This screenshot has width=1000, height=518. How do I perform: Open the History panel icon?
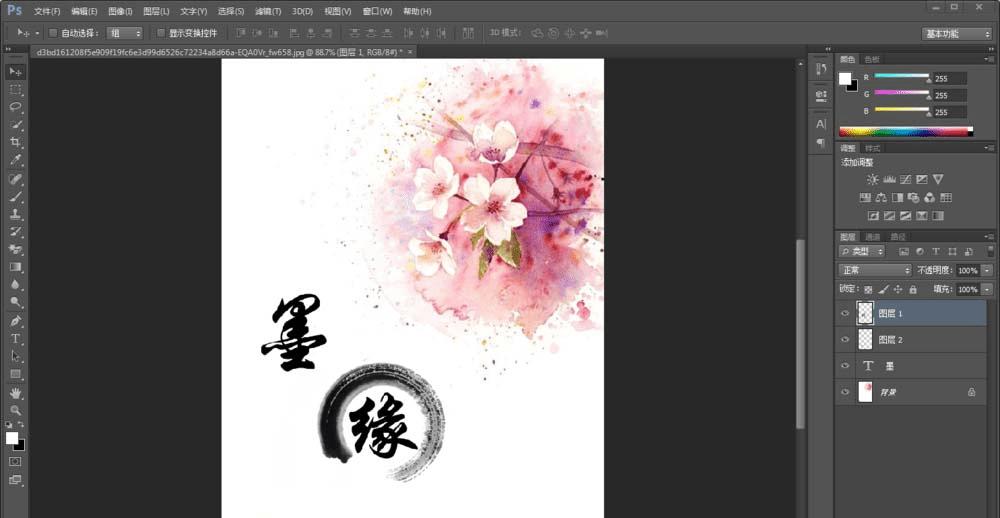[821, 70]
